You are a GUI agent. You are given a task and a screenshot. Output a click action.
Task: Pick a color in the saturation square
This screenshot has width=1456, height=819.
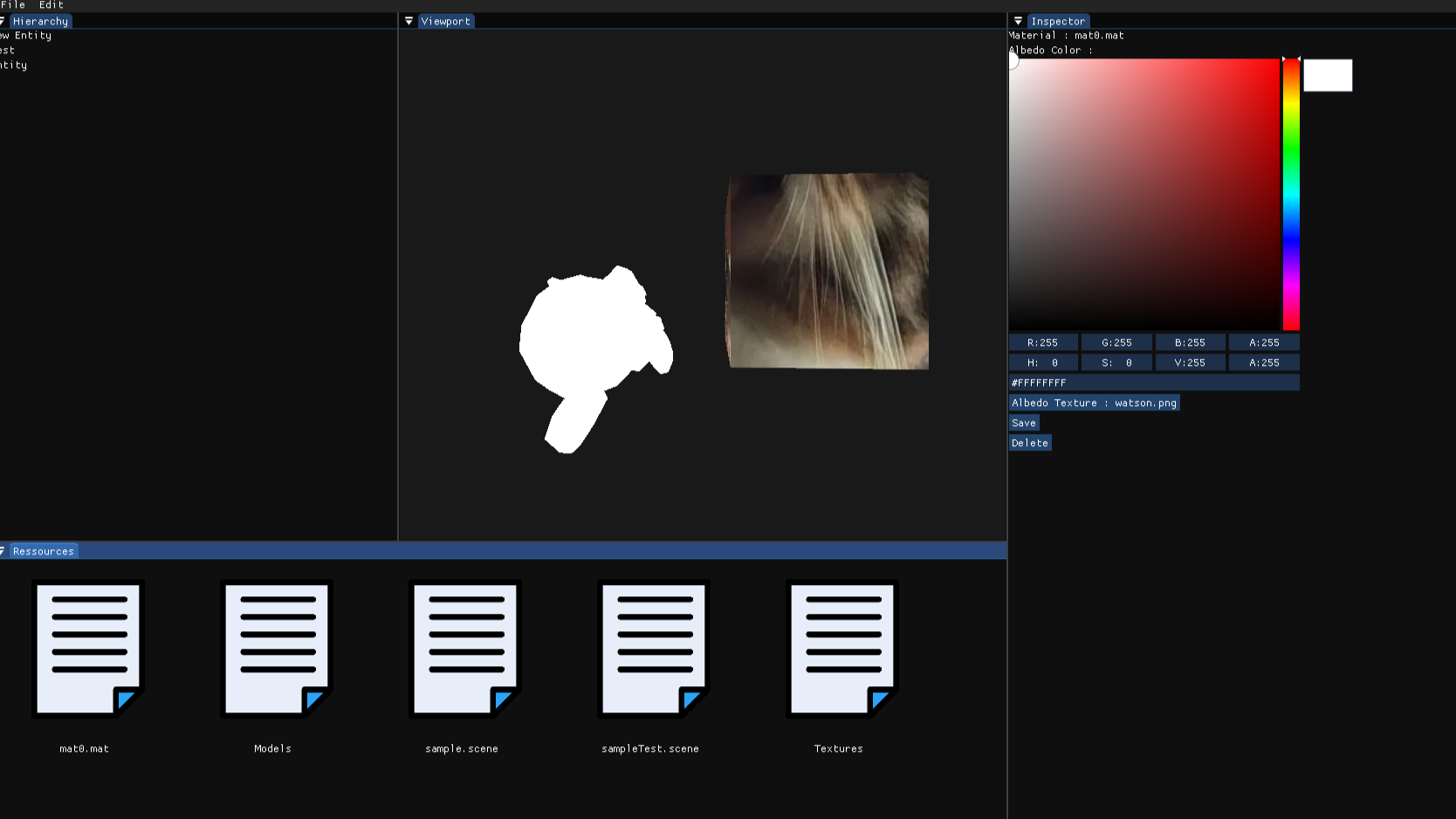tap(1144, 194)
